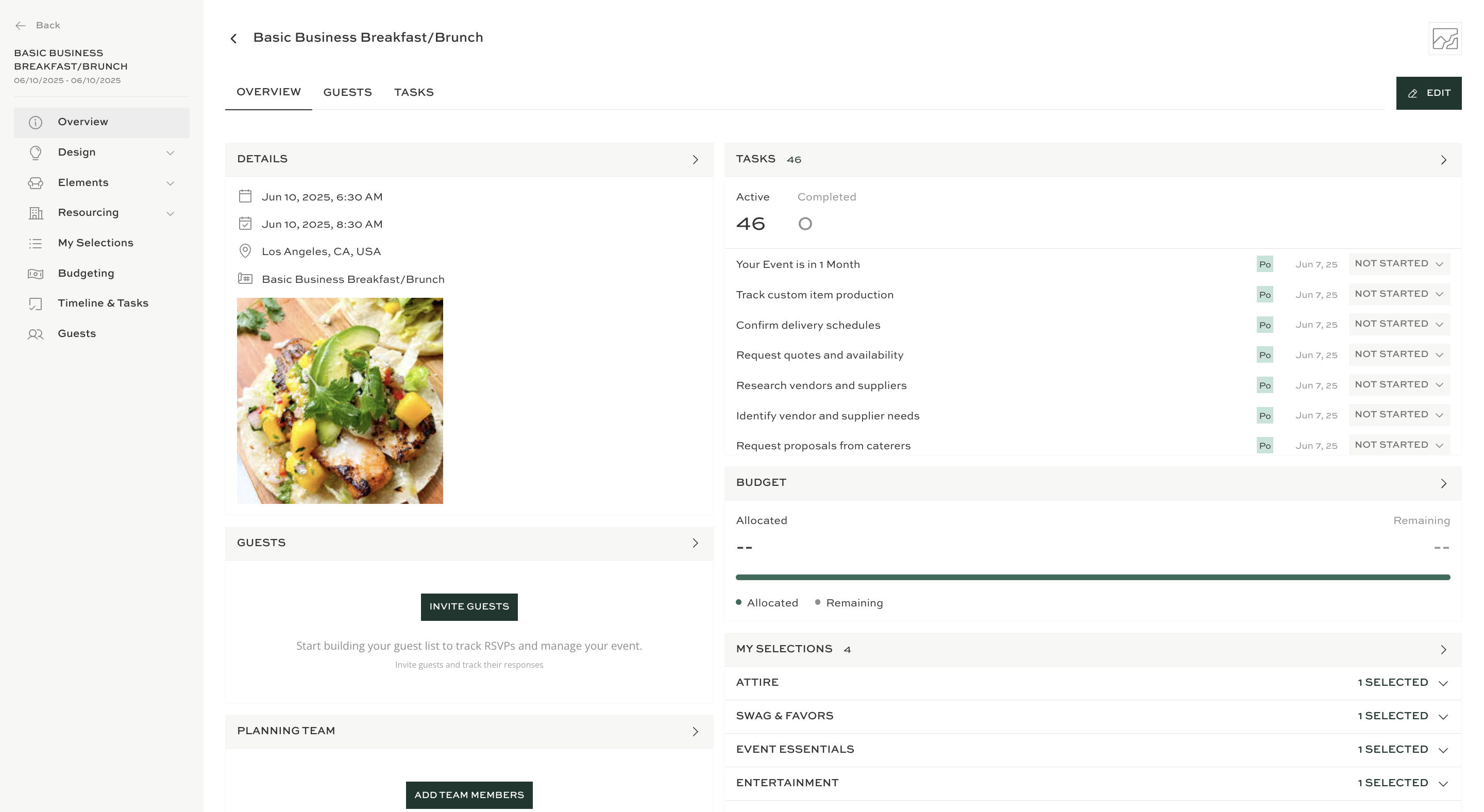Click the Jun 10, 2025, 6:30 AM start time

[322, 197]
